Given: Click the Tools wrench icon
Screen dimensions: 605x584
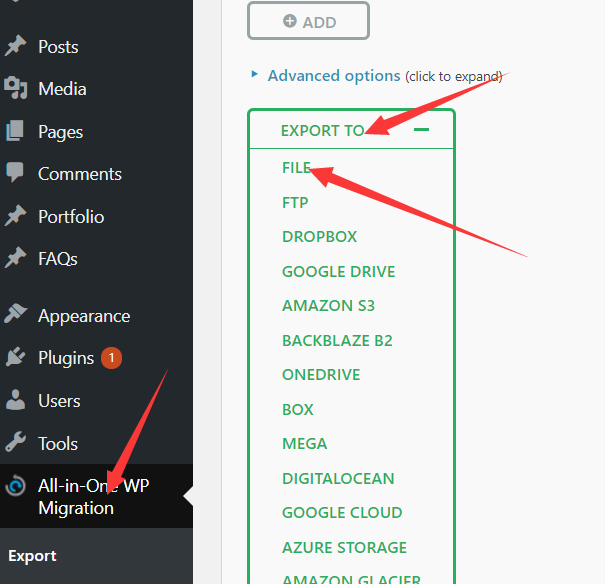Looking at the screenshot, I should pos(16,443).
